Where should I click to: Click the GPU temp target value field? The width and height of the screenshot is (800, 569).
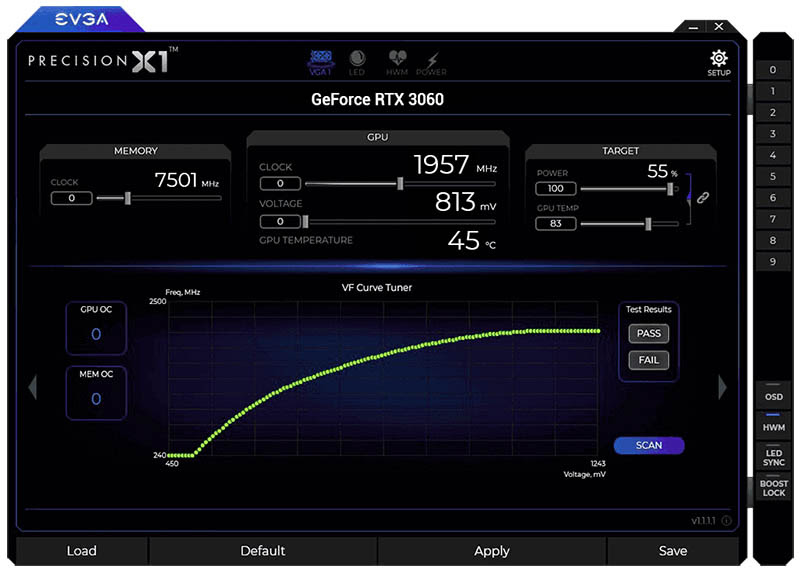(556, 224)
